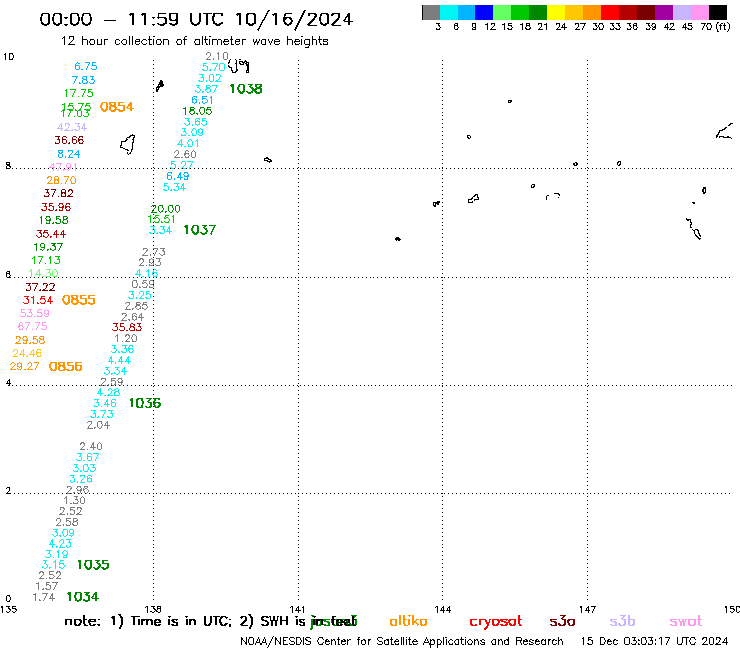740x650 pixels.
Task: Click the gray 3 ft legend swatch
Action: (431, 13)
